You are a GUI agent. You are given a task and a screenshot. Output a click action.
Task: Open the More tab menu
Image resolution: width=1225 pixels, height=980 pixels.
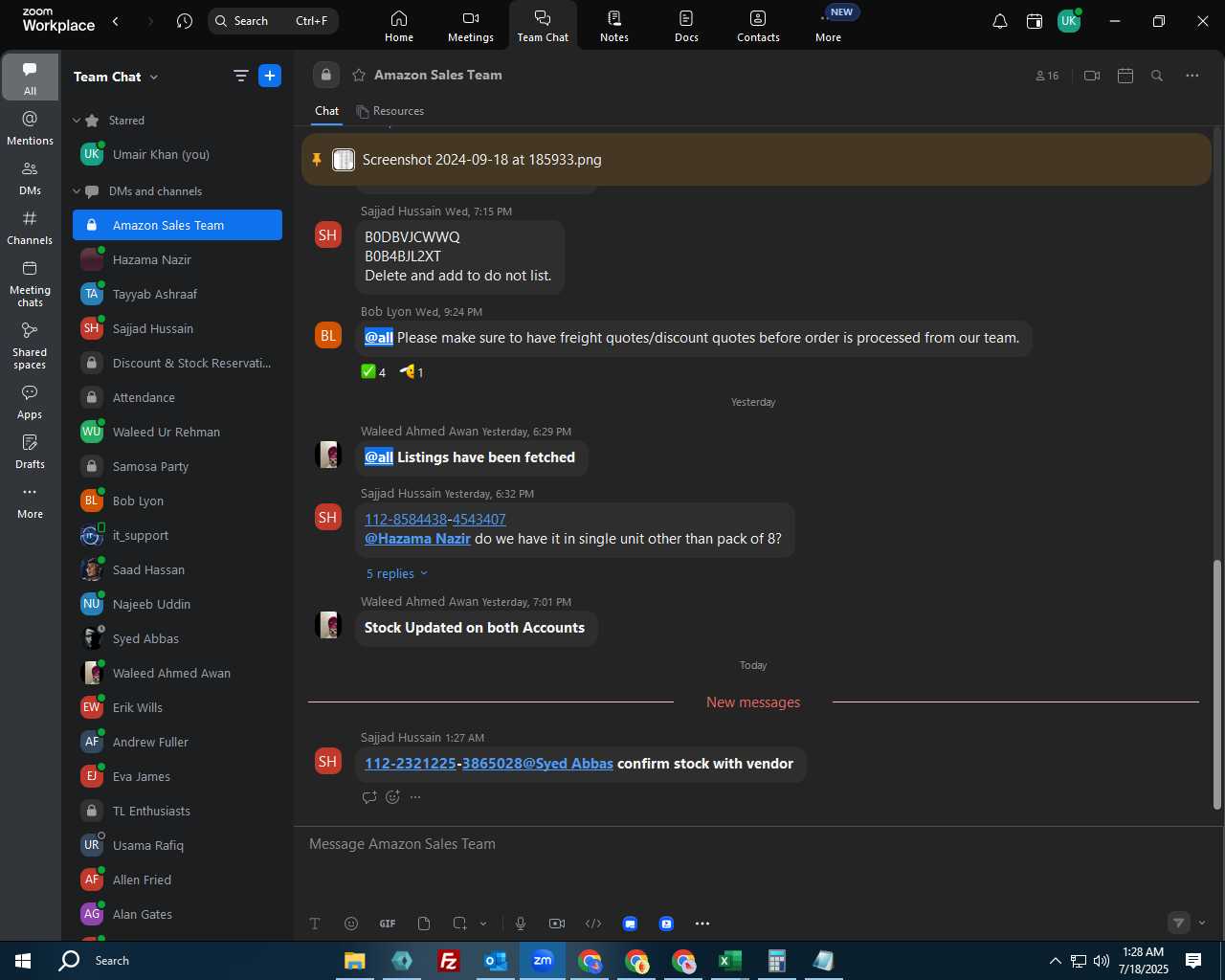[829, 26]
